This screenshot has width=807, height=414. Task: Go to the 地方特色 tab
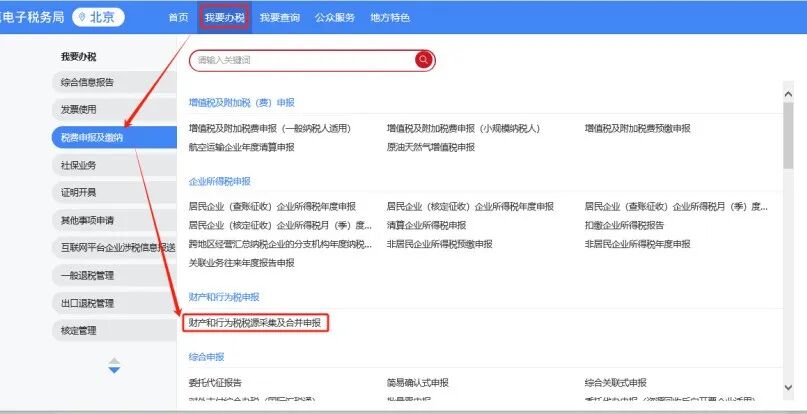click(x=390, y=18)
